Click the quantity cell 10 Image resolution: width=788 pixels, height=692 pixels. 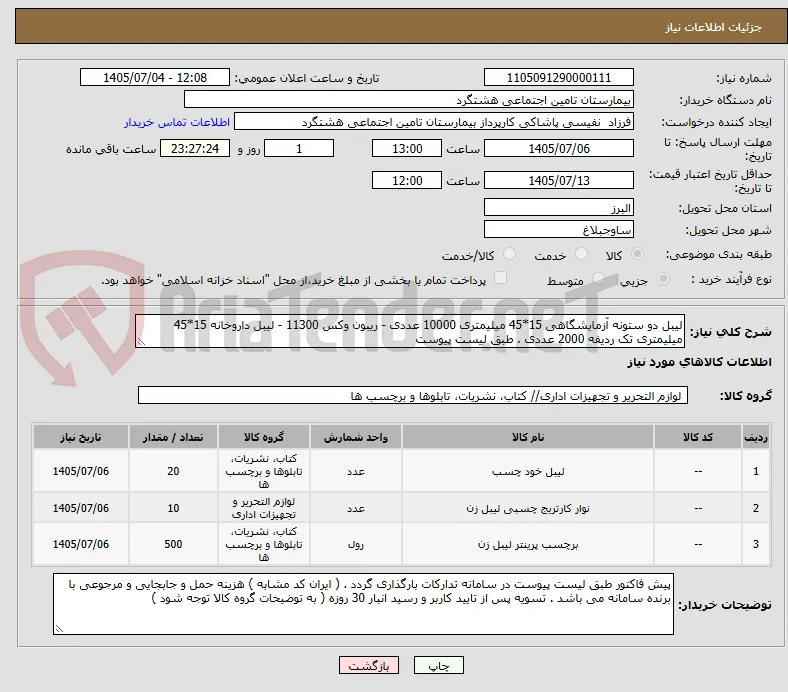pyautogui.click(x=173, y=508)
